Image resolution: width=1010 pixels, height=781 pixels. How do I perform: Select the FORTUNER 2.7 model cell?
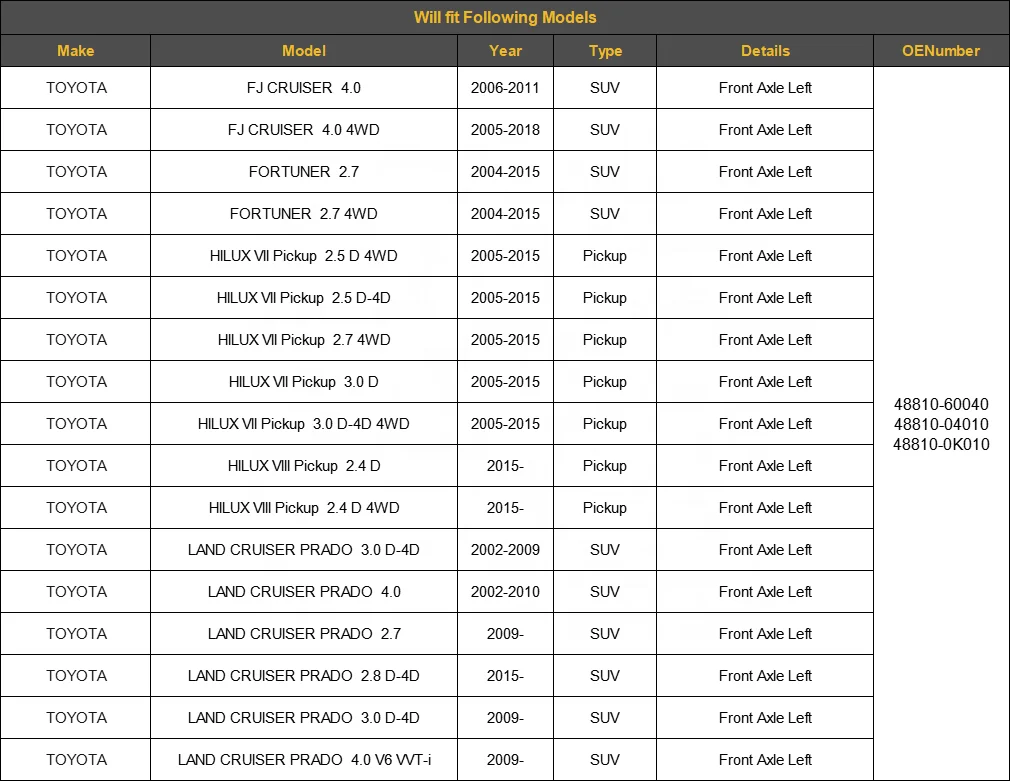coord(304,172)
